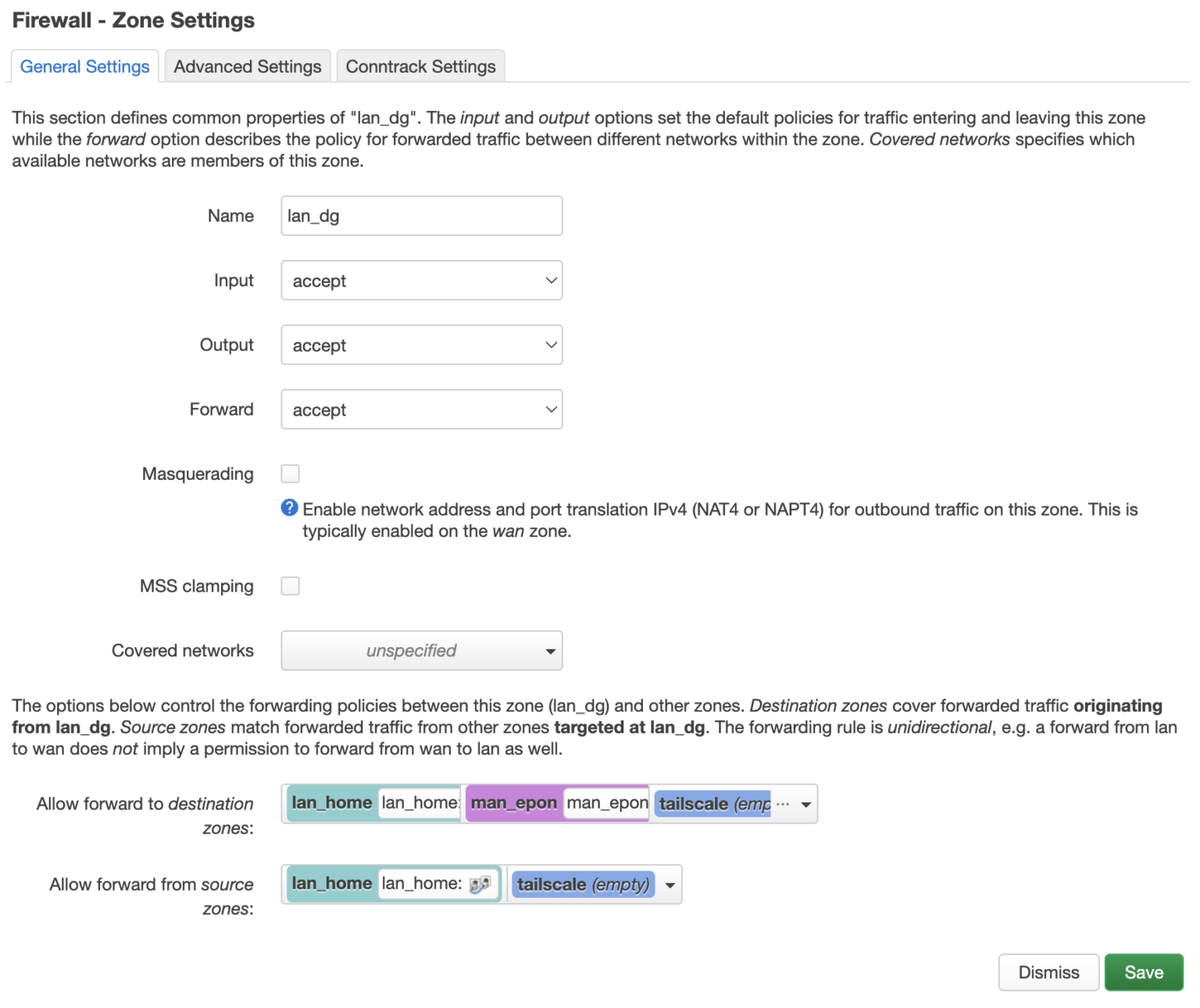Switch to the Advanced Settings tab
This screenshot has height=1008, width=1200.
(247, 66)
